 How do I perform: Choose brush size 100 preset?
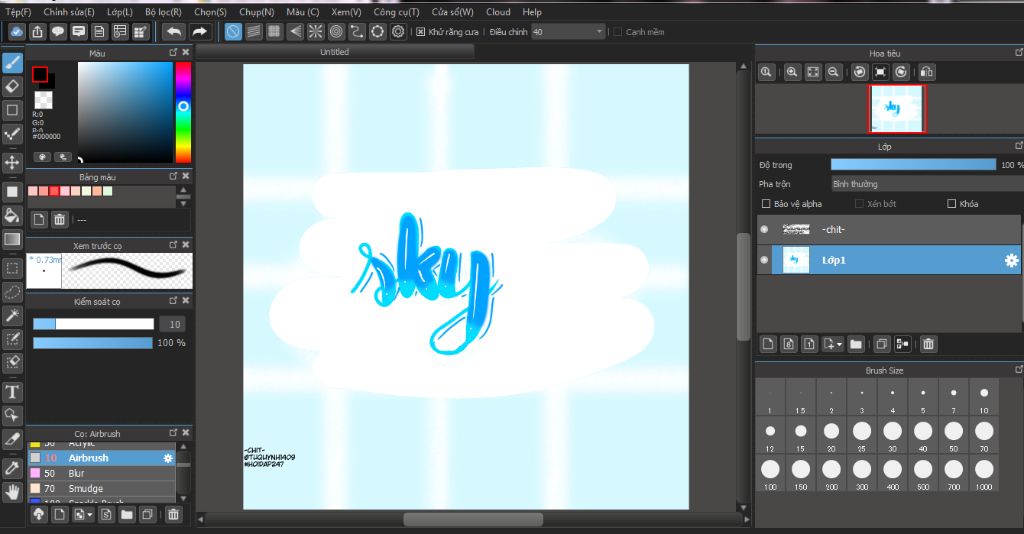click(771, 473)
